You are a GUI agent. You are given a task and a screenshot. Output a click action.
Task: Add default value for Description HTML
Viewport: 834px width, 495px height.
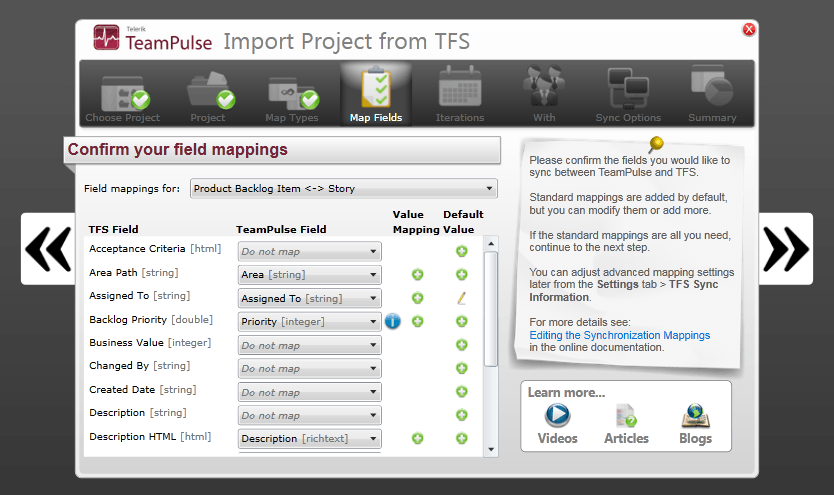pos(462,438)
